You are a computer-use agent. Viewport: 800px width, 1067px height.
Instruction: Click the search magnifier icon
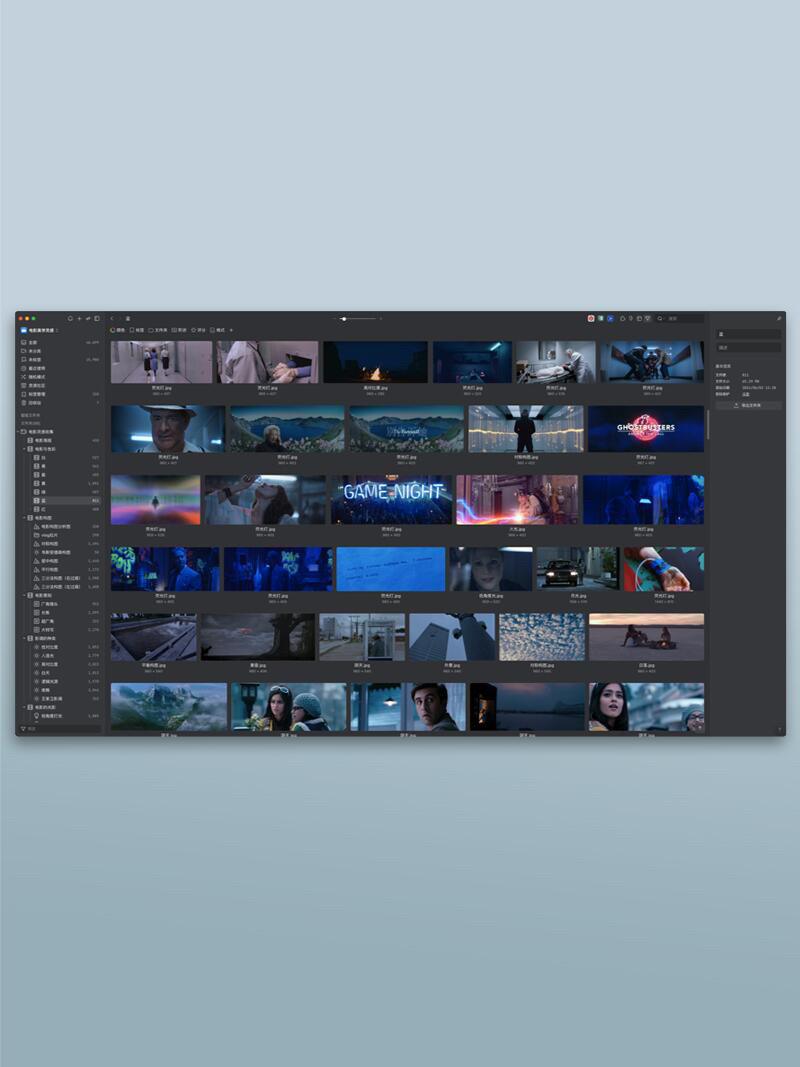660,318
